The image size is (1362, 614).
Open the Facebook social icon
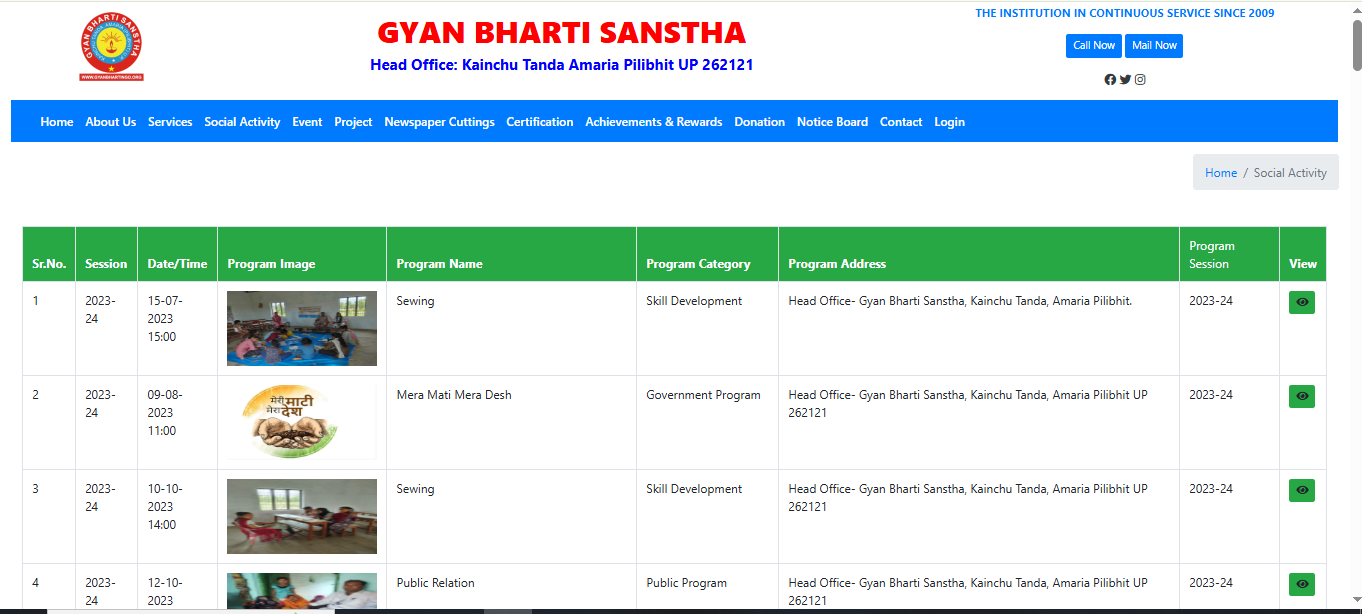pyautogui.click(x=1110, y=80)
